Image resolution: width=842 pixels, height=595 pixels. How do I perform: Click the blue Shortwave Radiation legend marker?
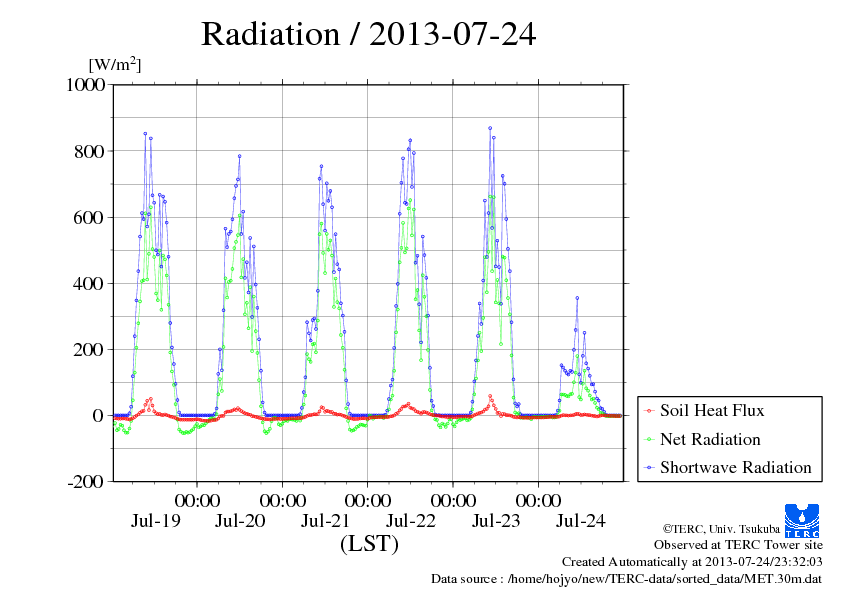(650, 468)
